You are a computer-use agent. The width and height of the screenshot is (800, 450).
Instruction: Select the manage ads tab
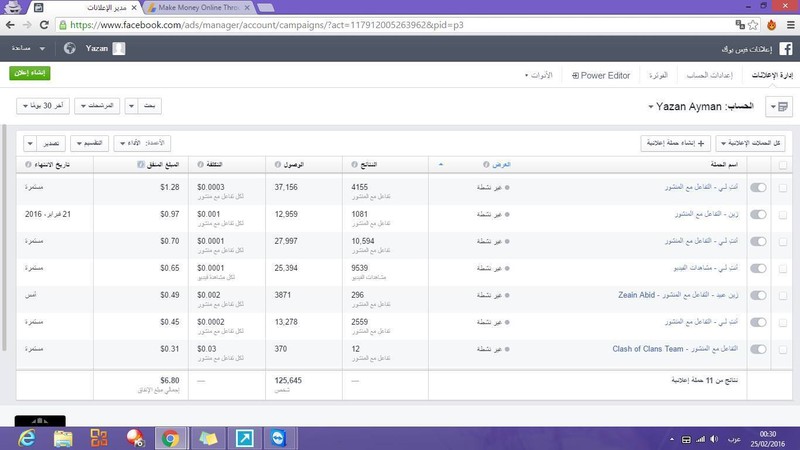(772, 76)
